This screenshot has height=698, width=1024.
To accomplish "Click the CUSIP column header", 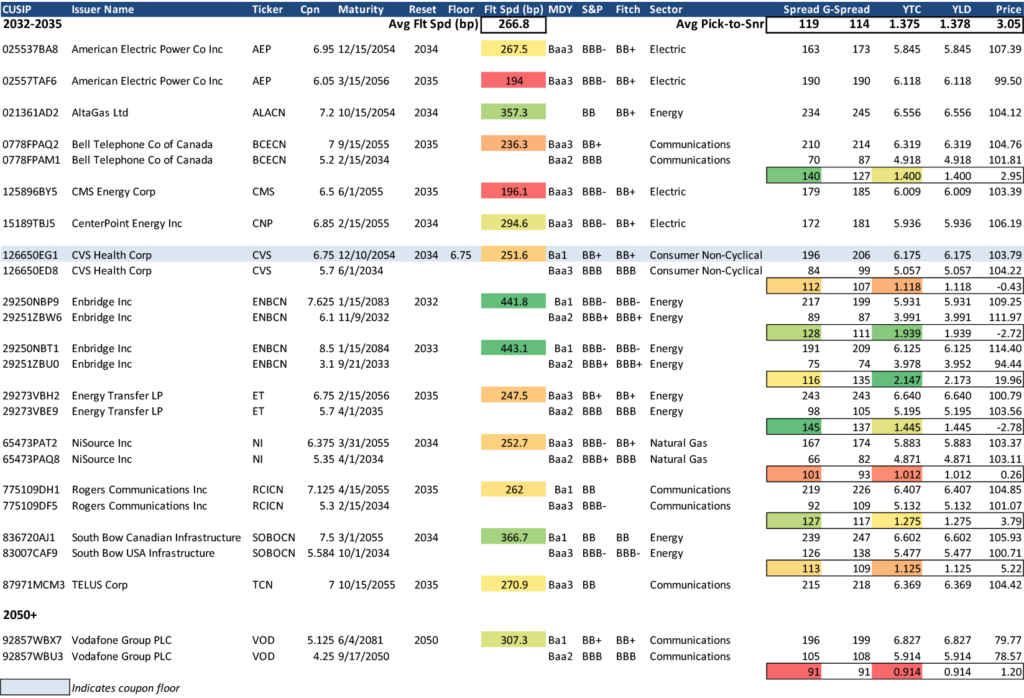I will coord(20,9).
